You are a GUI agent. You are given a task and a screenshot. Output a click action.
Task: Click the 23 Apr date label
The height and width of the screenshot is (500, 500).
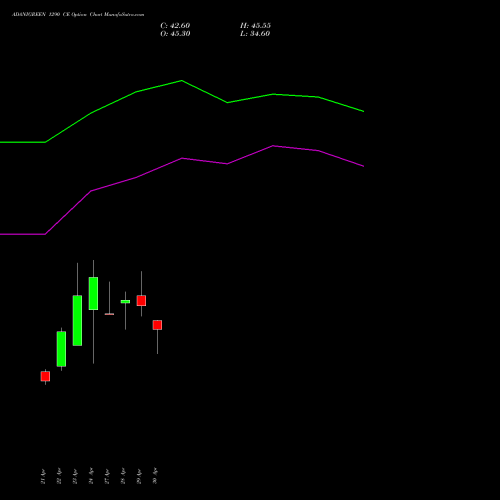75,476
